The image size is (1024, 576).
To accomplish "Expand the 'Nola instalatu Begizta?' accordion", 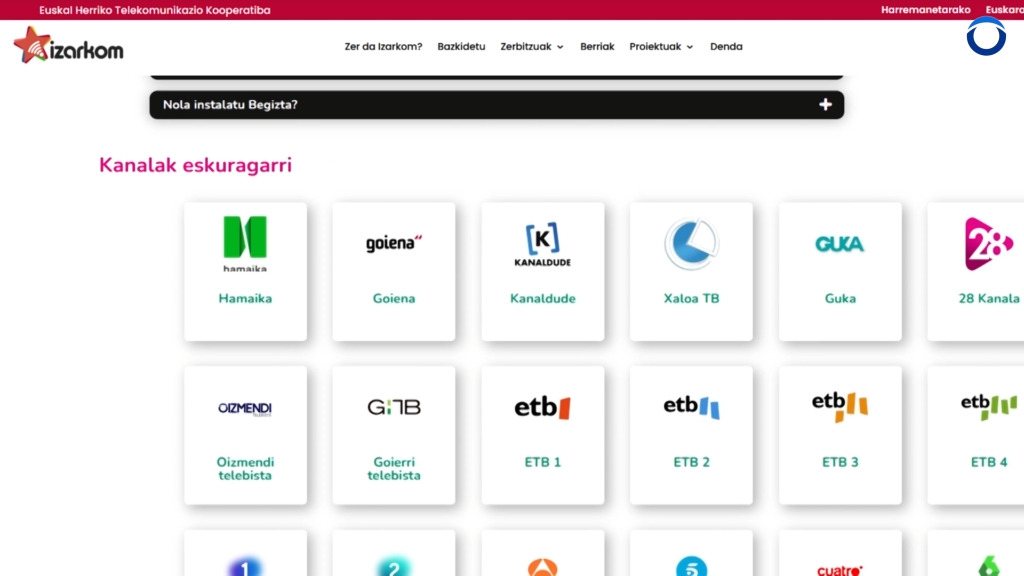I will 496,104.
